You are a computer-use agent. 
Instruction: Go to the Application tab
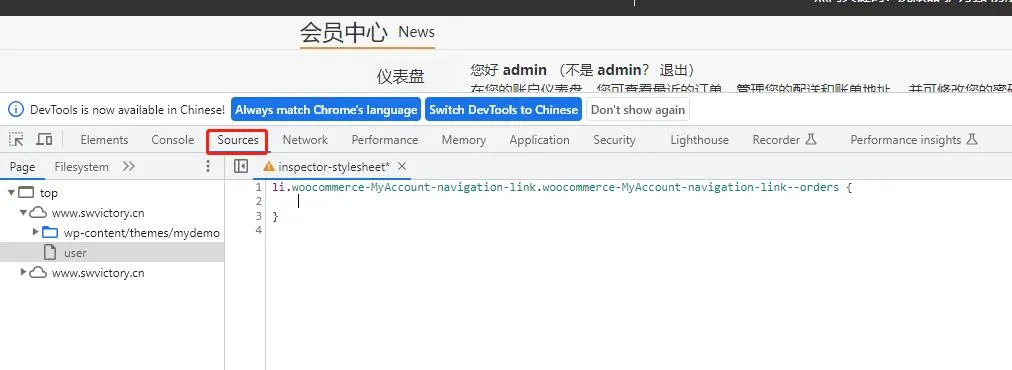[540, 139]
